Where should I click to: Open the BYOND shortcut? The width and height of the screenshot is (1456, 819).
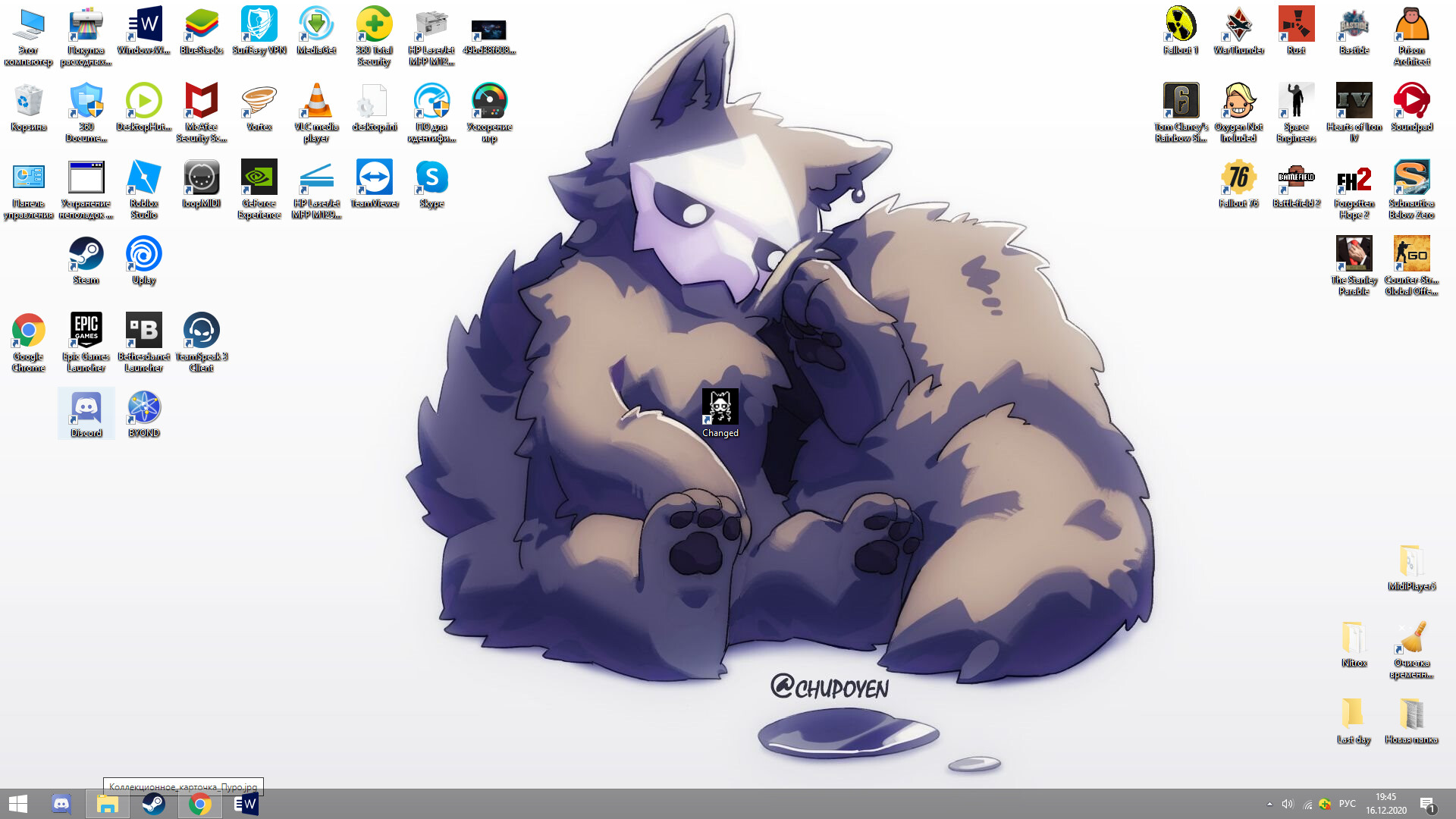[143, 413]
